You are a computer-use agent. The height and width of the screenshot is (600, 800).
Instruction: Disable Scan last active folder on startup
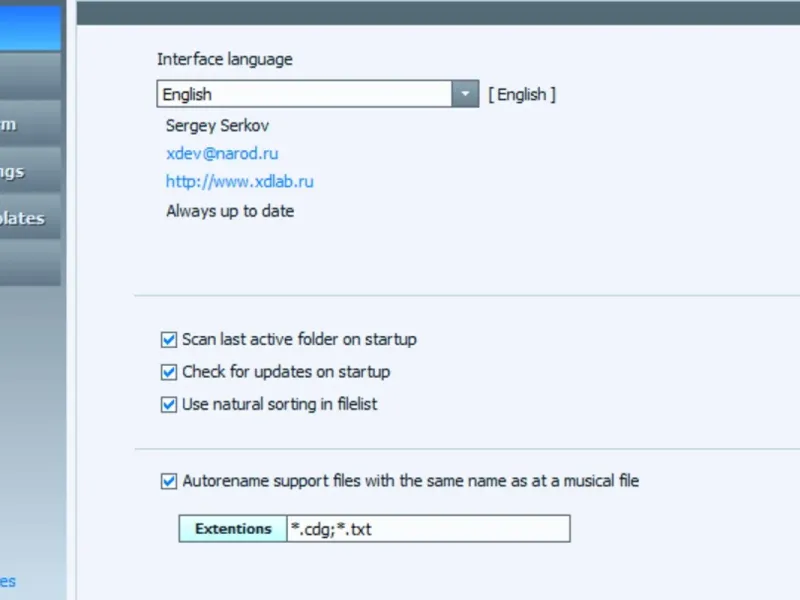[169, 340]
